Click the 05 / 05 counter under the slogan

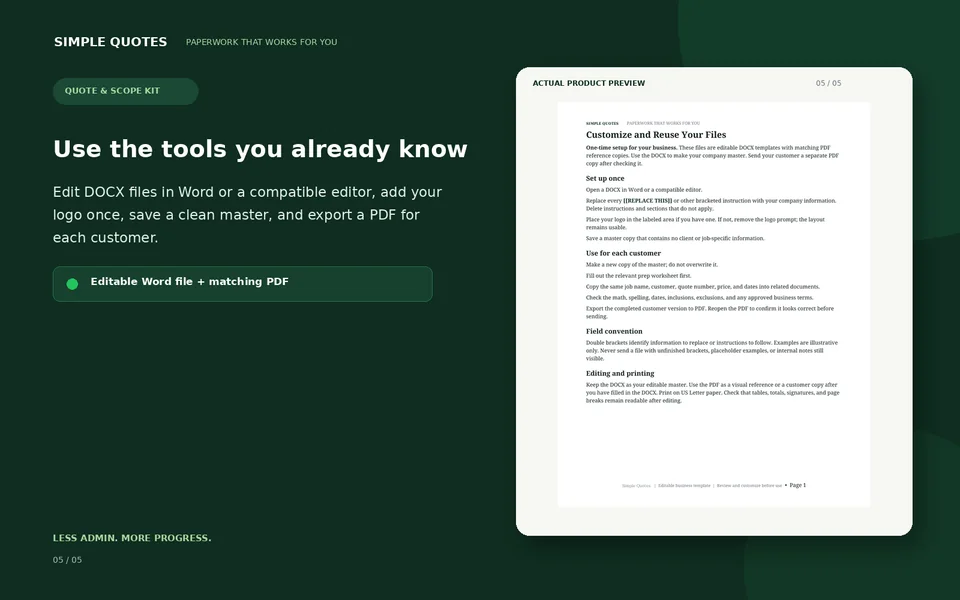pyautogui.click(x=67, y=560)
